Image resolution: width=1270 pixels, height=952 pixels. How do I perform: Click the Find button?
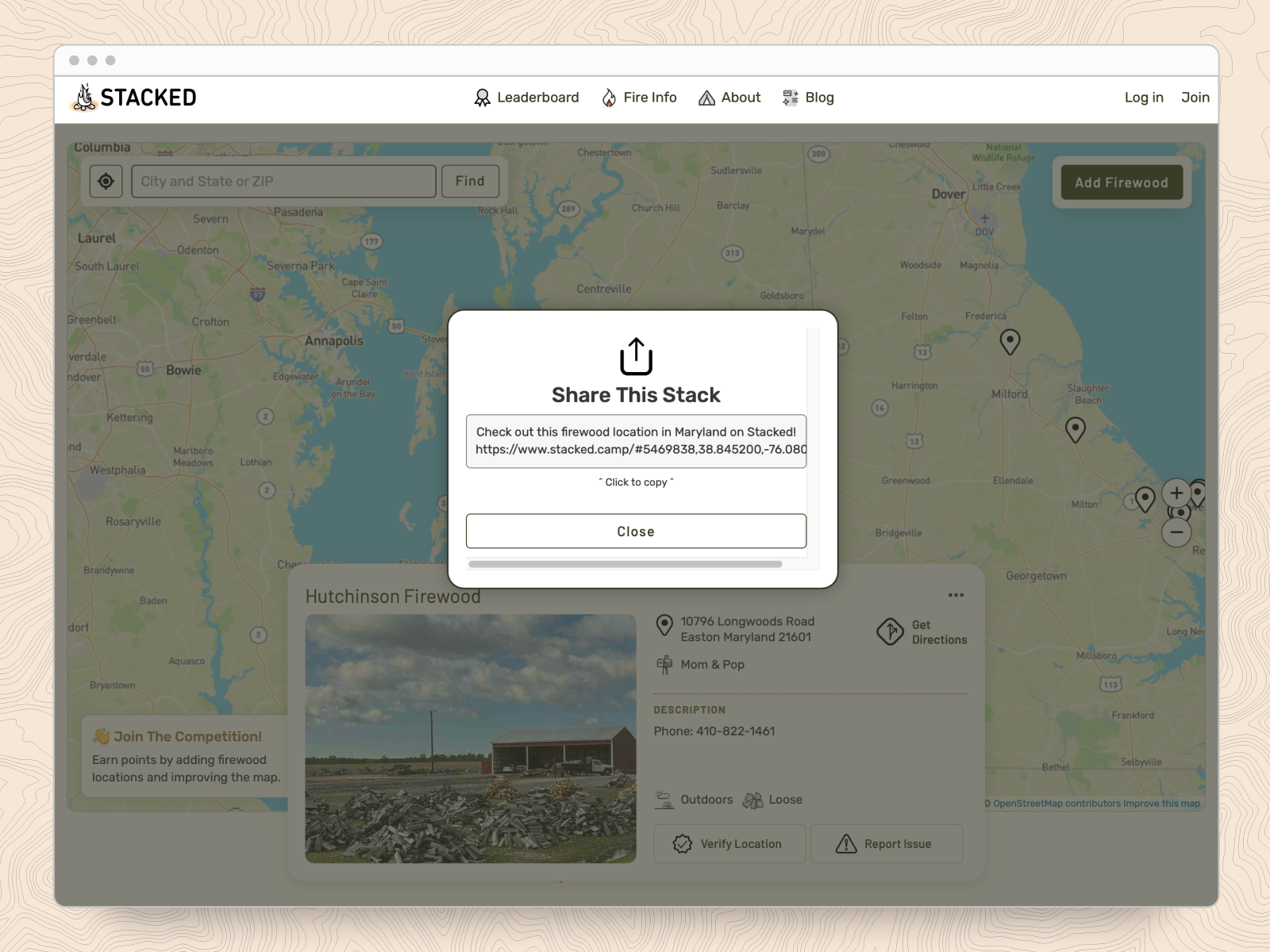[x=470, y=182]
